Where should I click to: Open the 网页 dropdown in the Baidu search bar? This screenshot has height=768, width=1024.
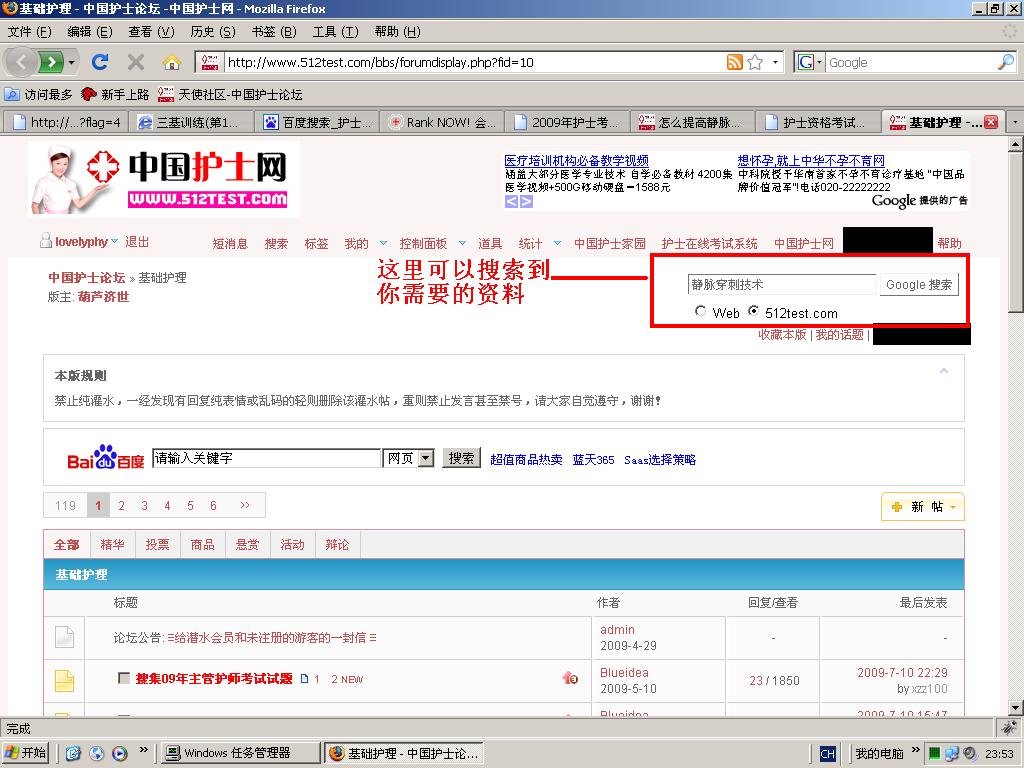425,458
